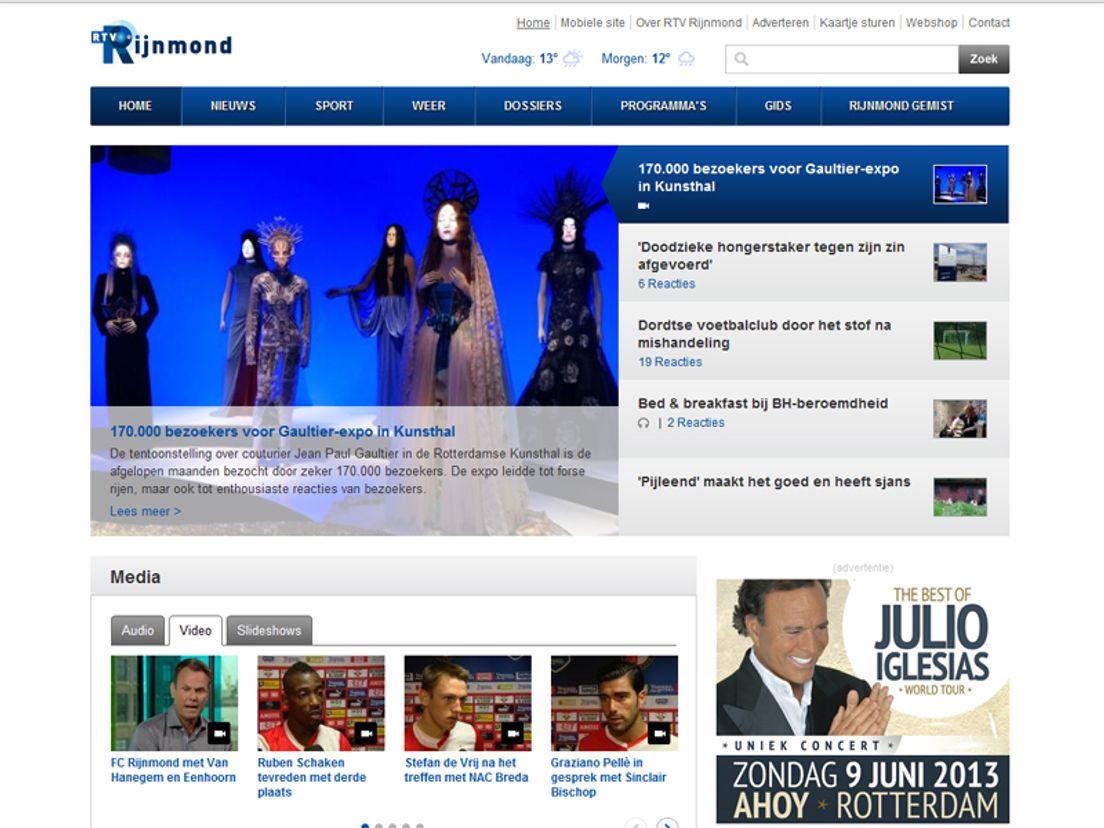Open the WEER navigation item

click(x=429, y=106)
